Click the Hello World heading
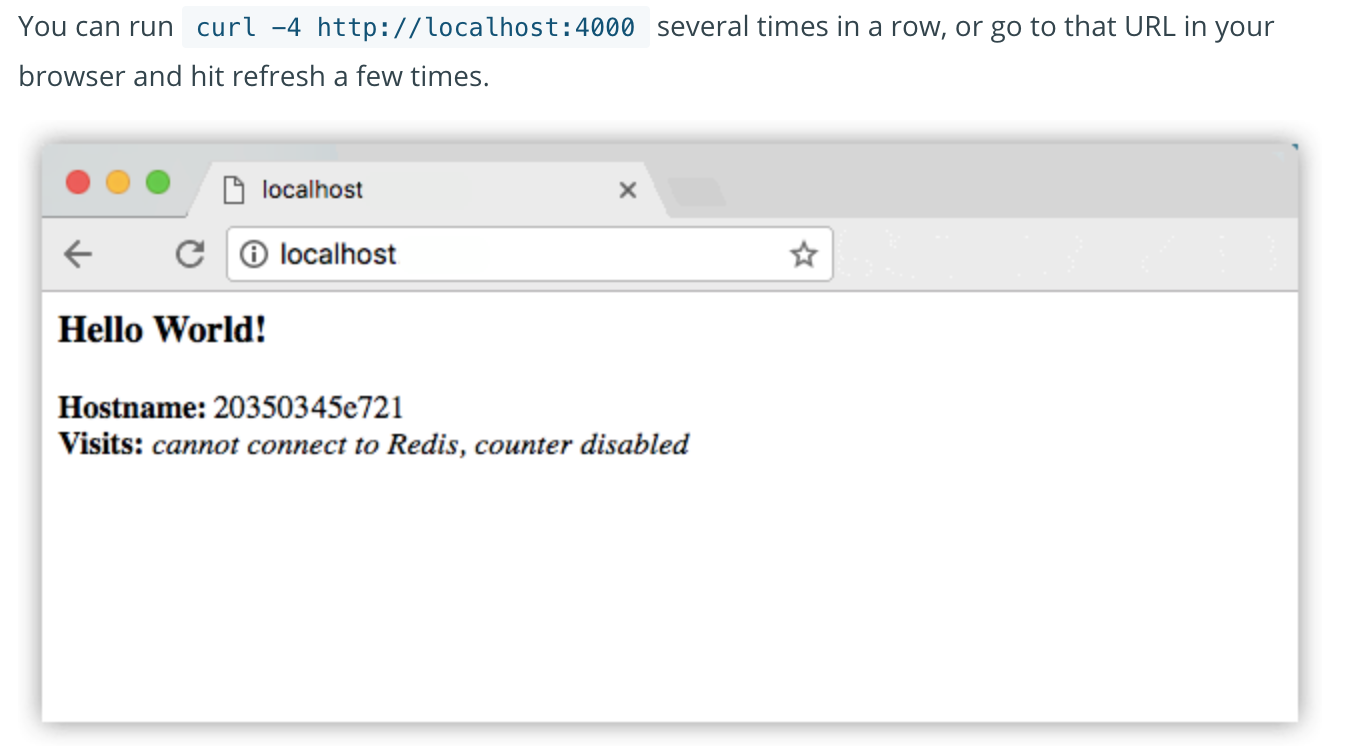Viewport: 1366px width, 752px height. point(162,330)
